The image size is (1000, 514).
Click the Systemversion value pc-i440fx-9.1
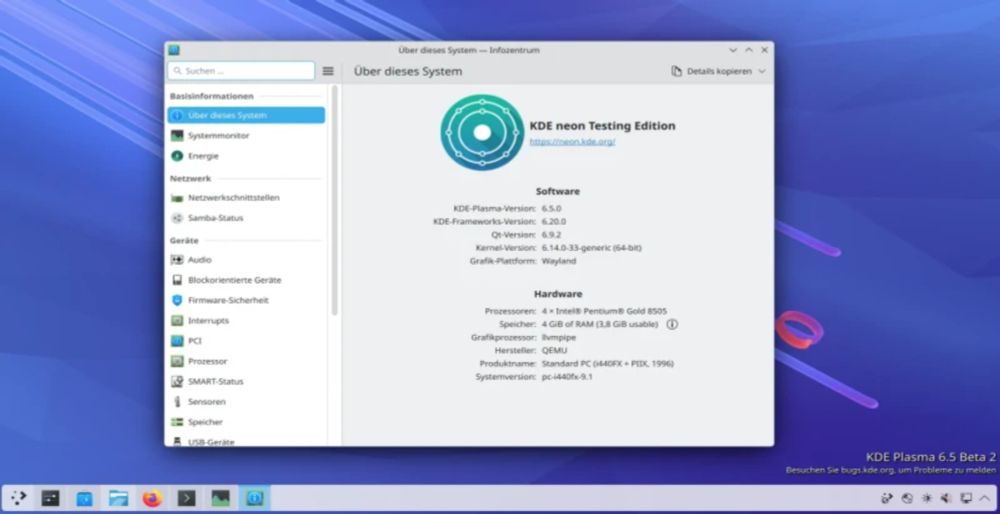click(x=567, y=377)
